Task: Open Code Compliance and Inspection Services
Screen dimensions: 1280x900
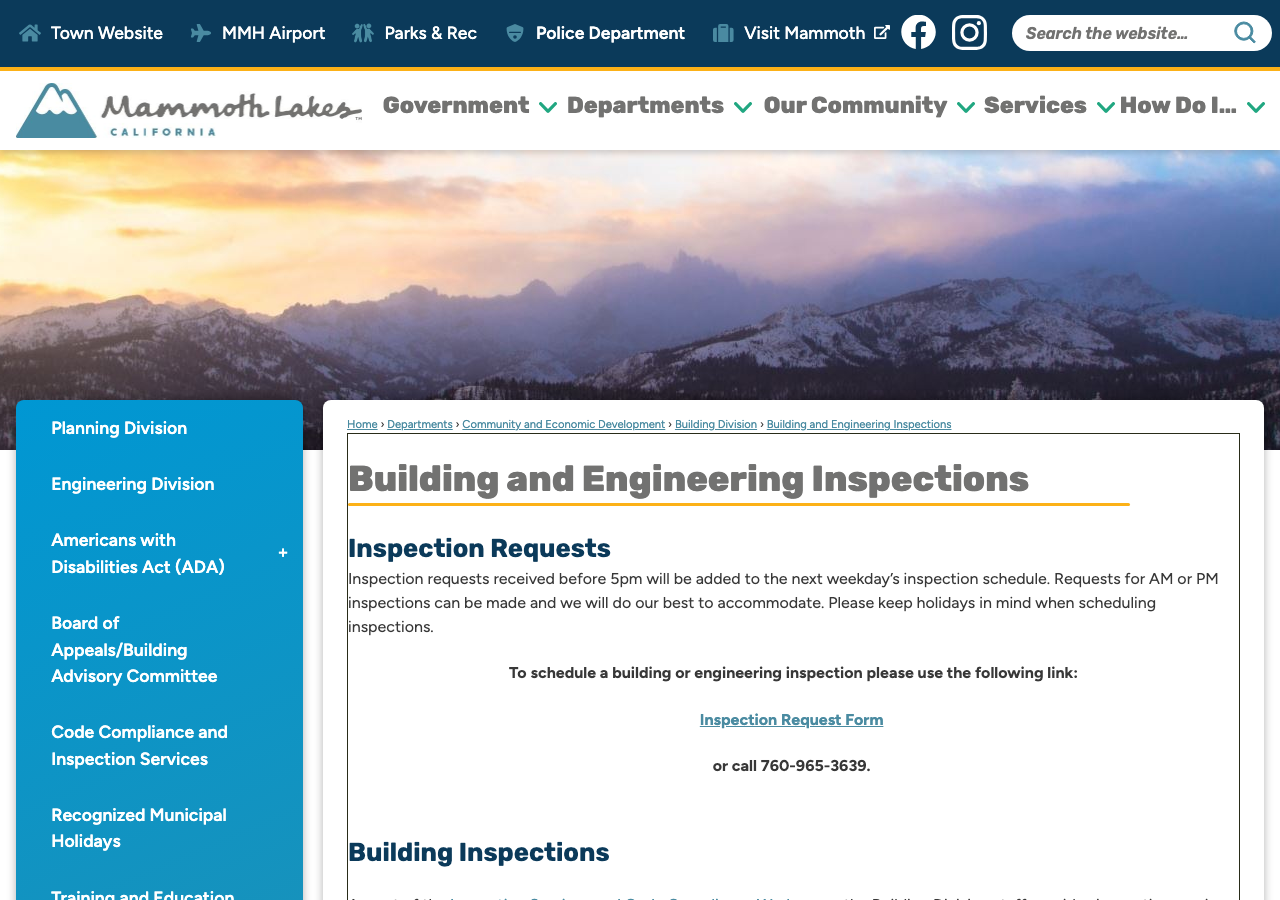Action: (140, 745)
